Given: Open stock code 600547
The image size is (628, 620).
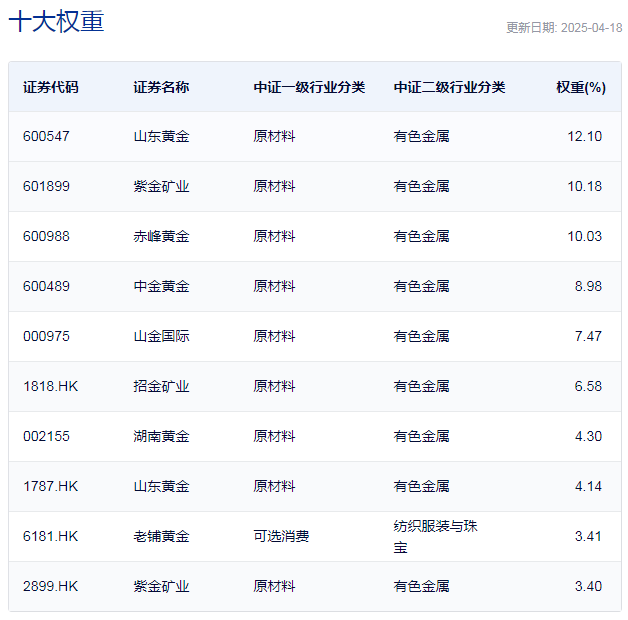Looking at the screenshot, I should [x=46, y=136].
